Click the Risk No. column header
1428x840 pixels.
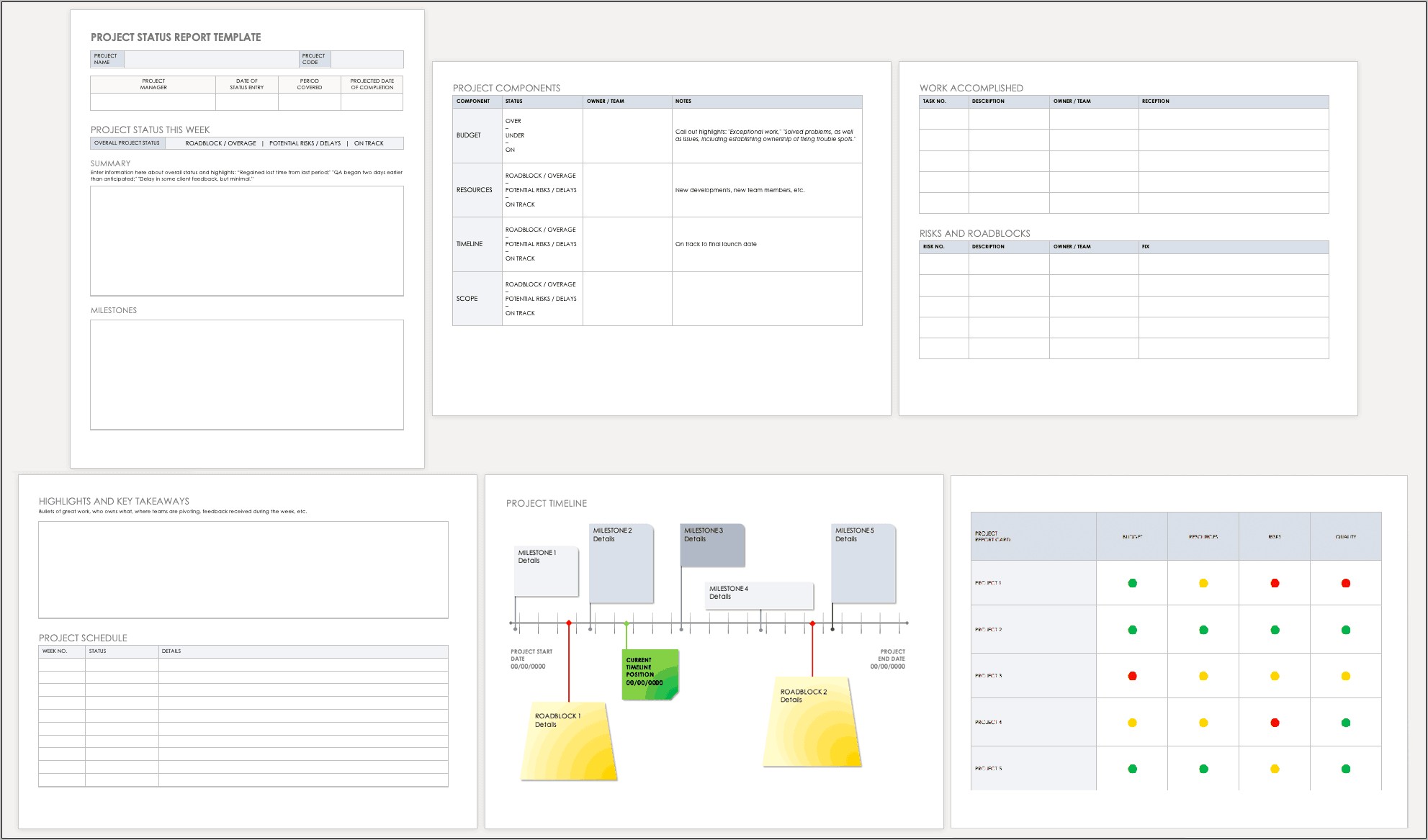point(943,247)
